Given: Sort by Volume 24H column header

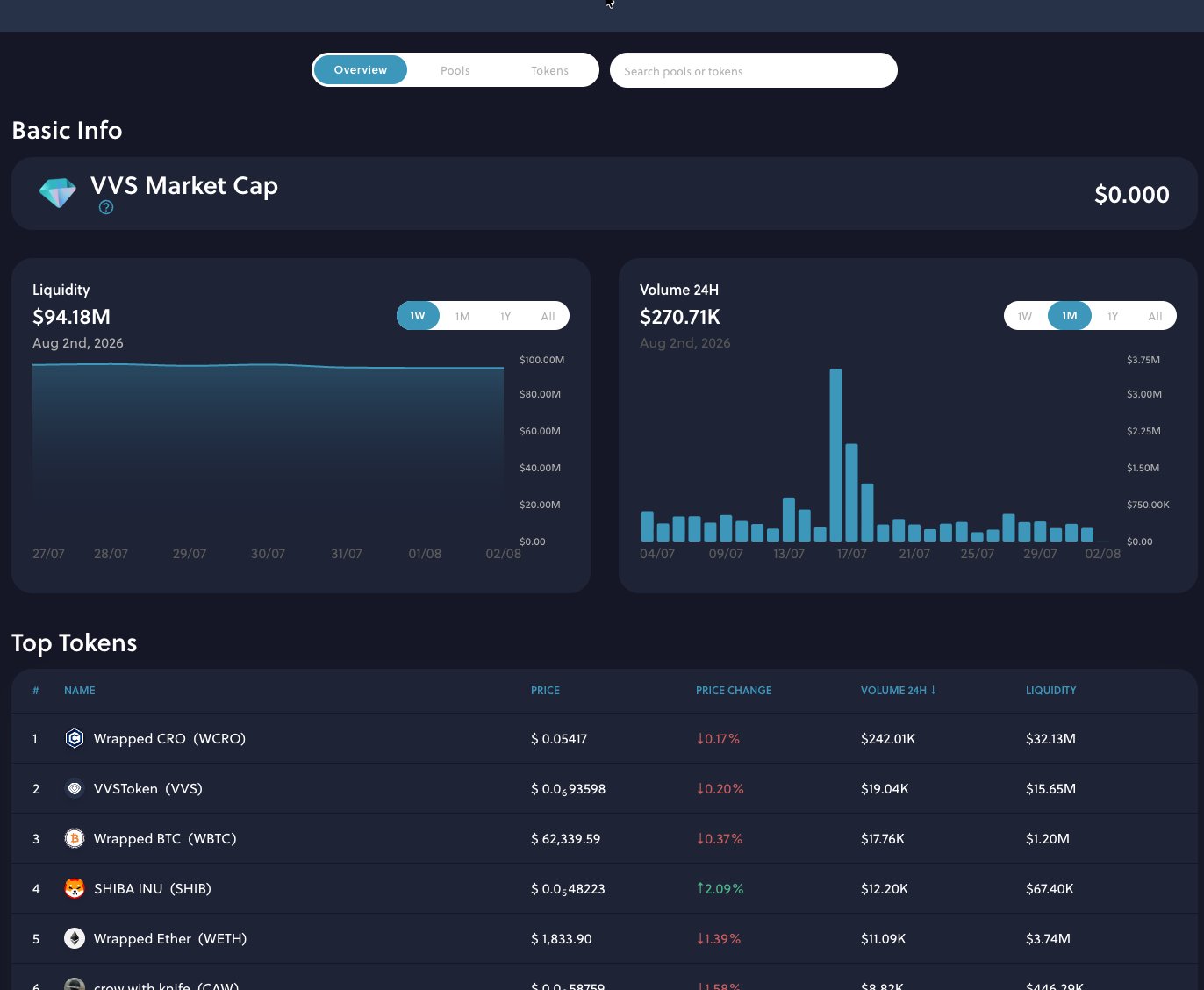Looking at the screenshot, I should 899,691.
